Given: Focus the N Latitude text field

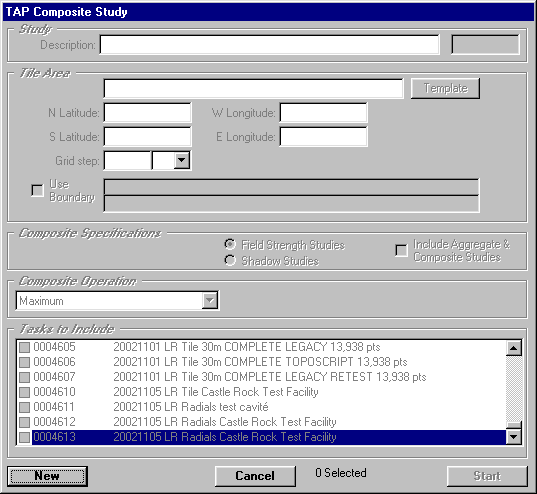Looking at the screenshot, I should pyautogui.click(x=148, y=113).
